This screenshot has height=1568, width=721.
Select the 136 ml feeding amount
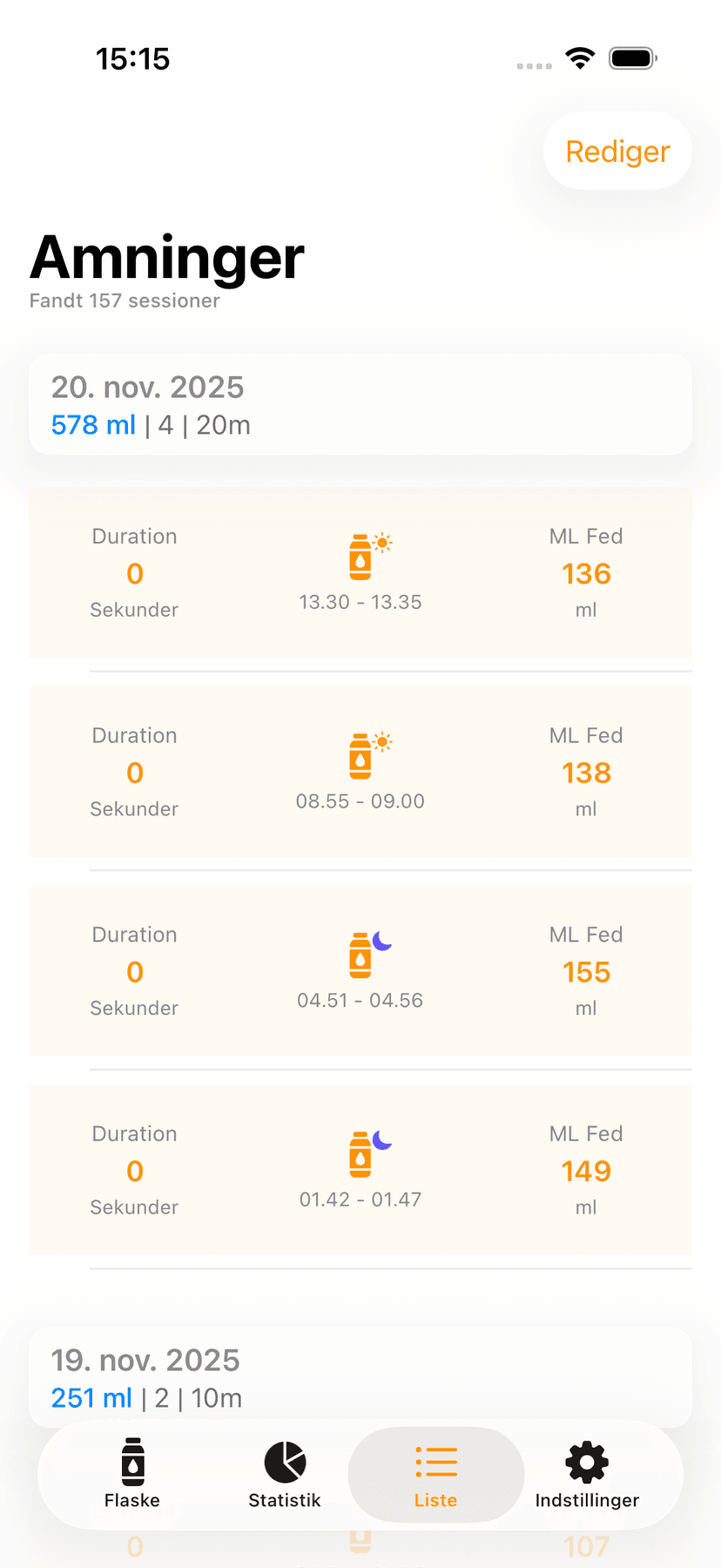coord(586,574)
